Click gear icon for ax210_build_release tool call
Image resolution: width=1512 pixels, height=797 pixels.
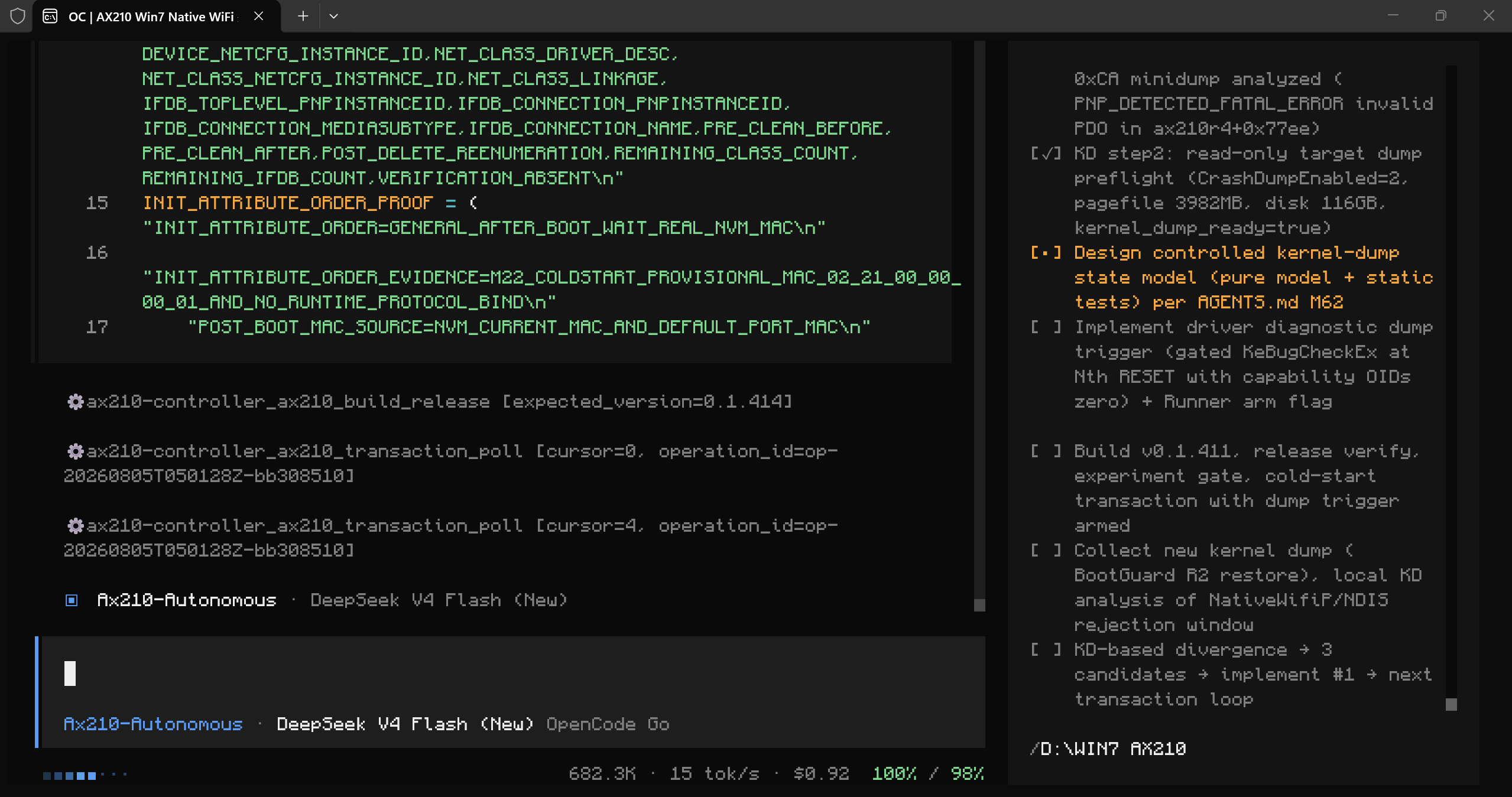75,402
